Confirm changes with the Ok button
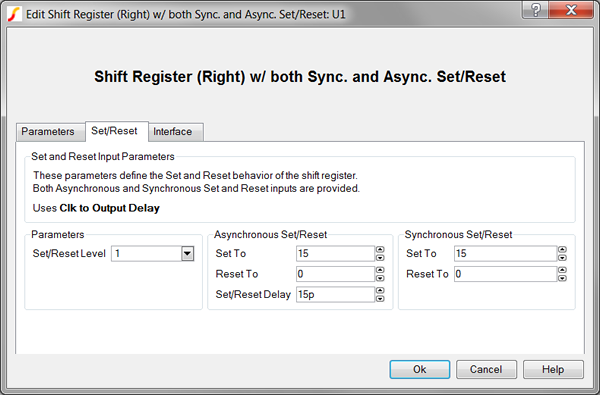This screenshot has width=600, height=395. (420, 369)
